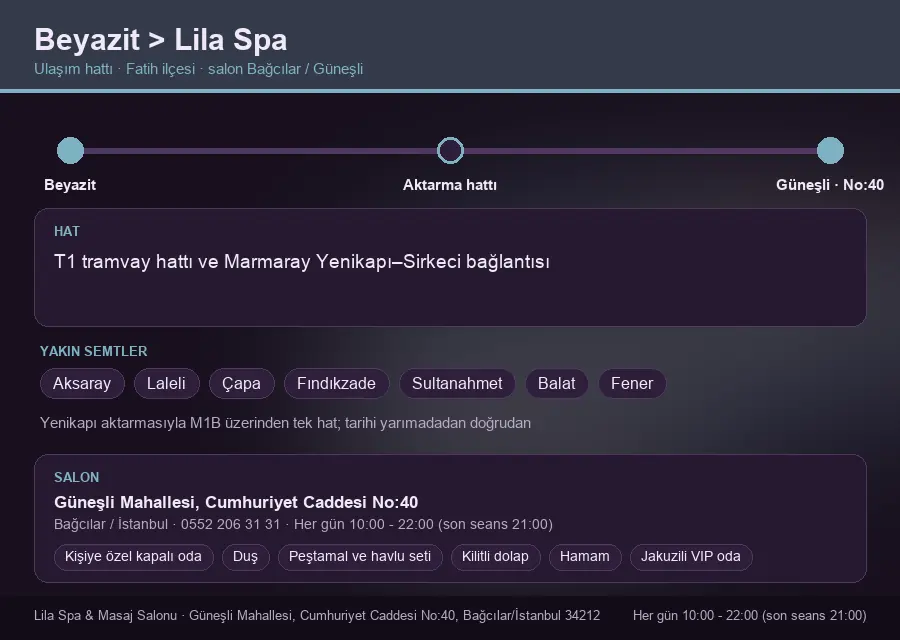Viewport: 900px width, 640px height.
Task: Click the Peştamal ve havlu seti tag
Action: click(x=360, y=557)
